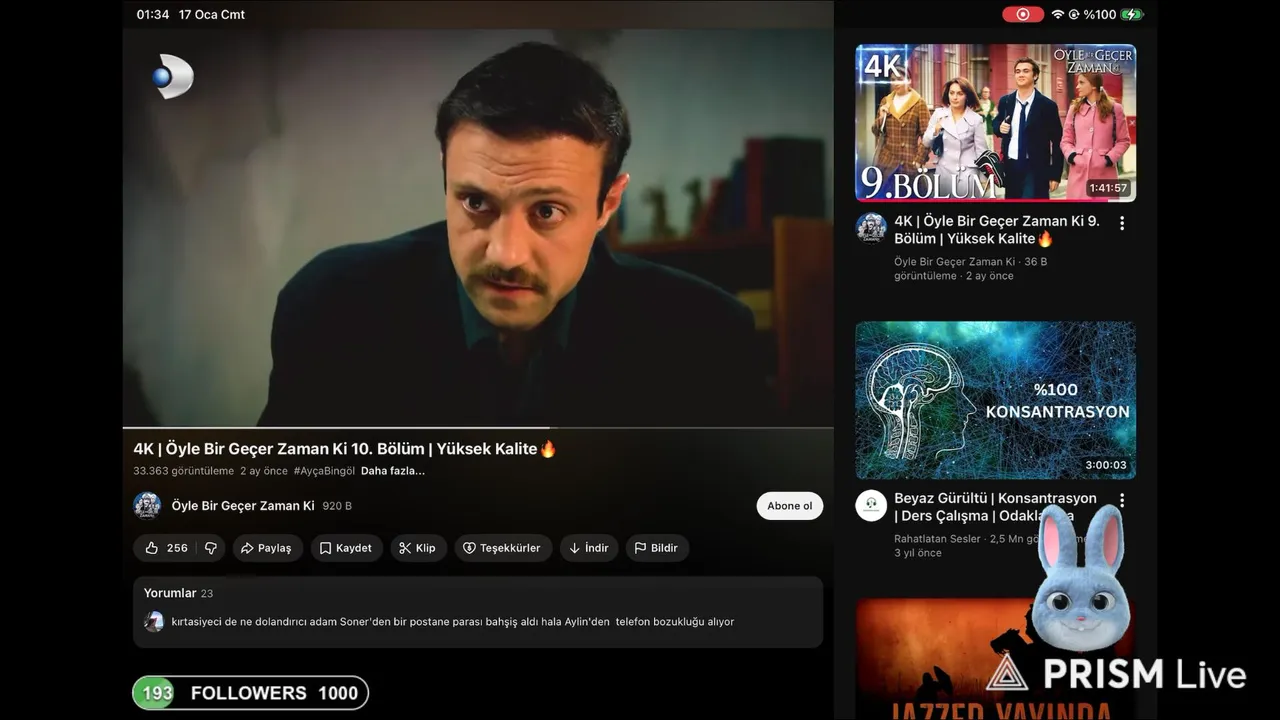Open channel avatar beside 9. Bölüm title
Image resolution: width=1280 pixels, height=720 pixels.
point(871,228)
